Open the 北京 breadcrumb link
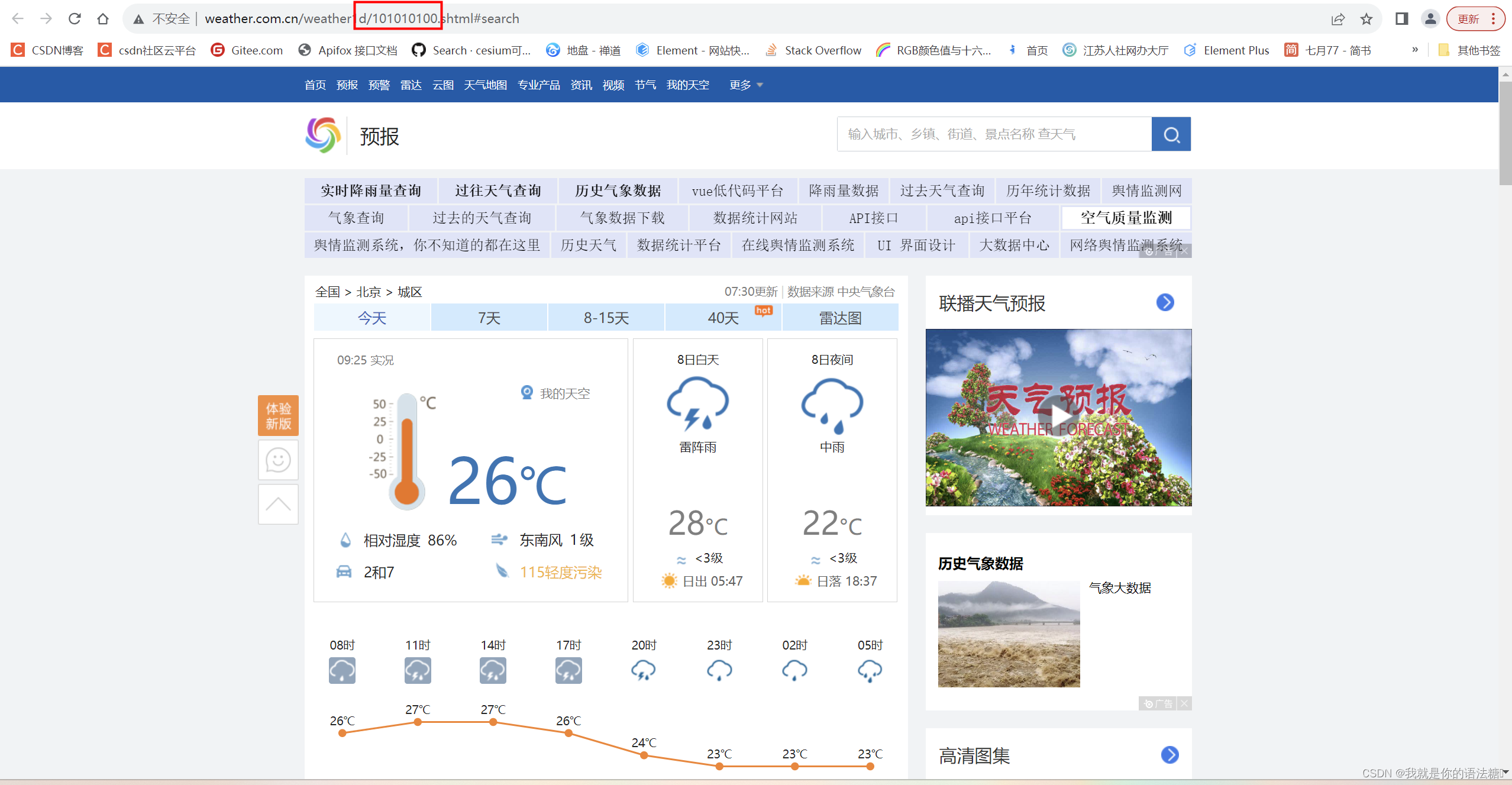 tap(368, 292)
